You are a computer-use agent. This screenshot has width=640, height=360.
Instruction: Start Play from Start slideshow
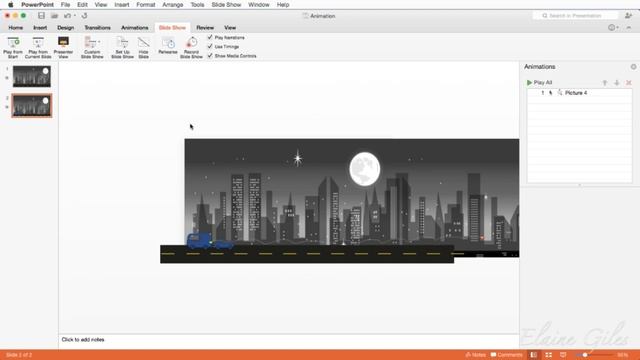pyautogui.click(x=13, y=47)
